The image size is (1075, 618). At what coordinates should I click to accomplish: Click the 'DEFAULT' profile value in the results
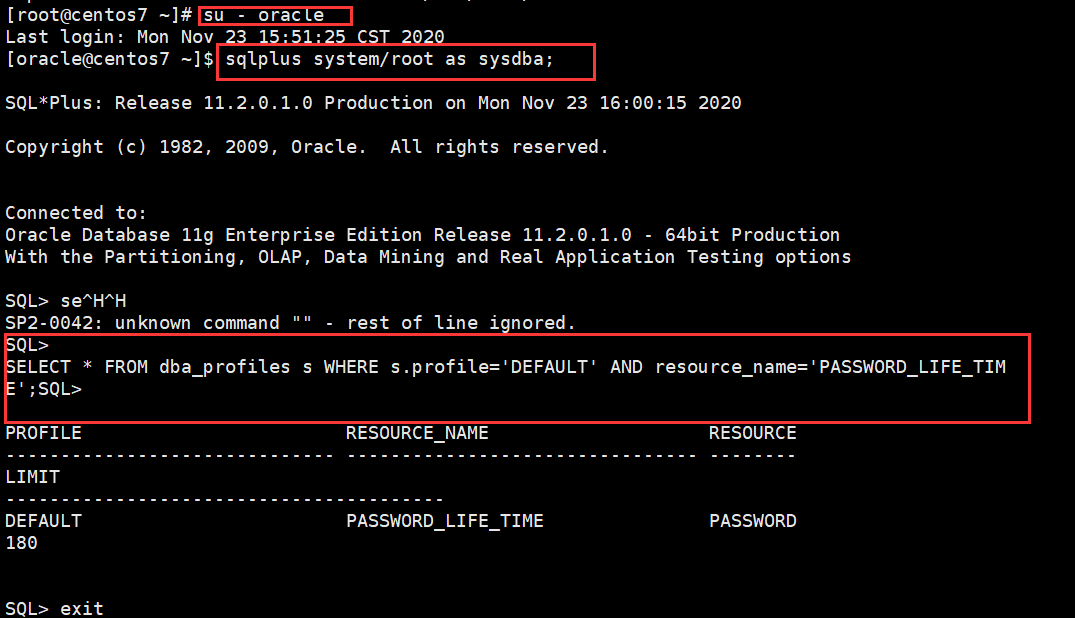click(x=43, y=521)
